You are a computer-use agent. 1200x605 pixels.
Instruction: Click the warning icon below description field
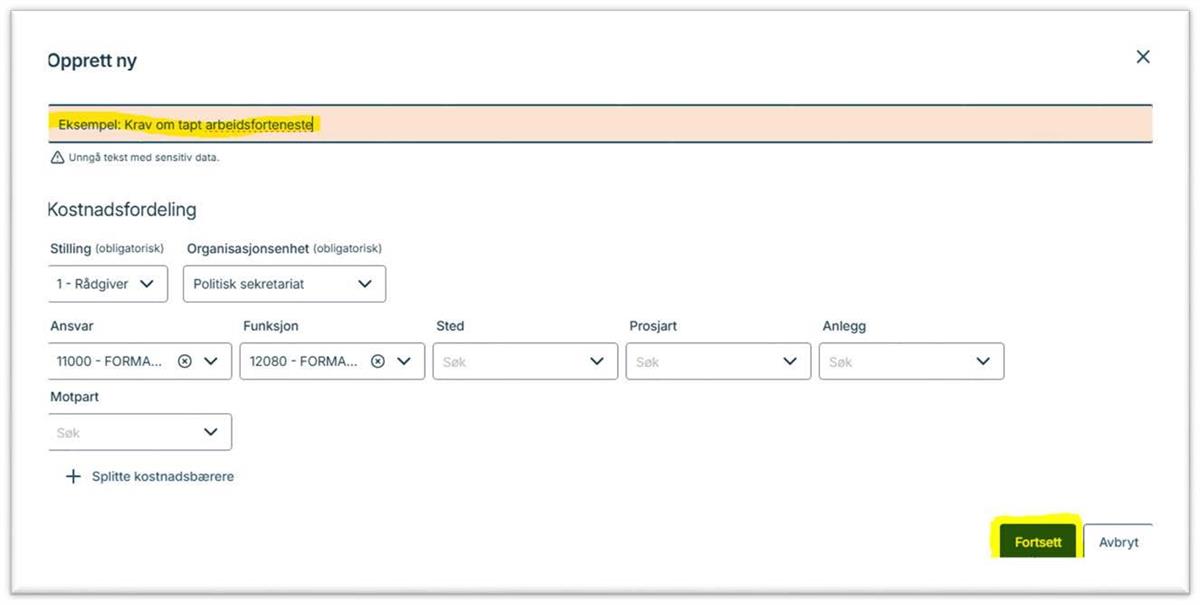click(x=57, y=158)
